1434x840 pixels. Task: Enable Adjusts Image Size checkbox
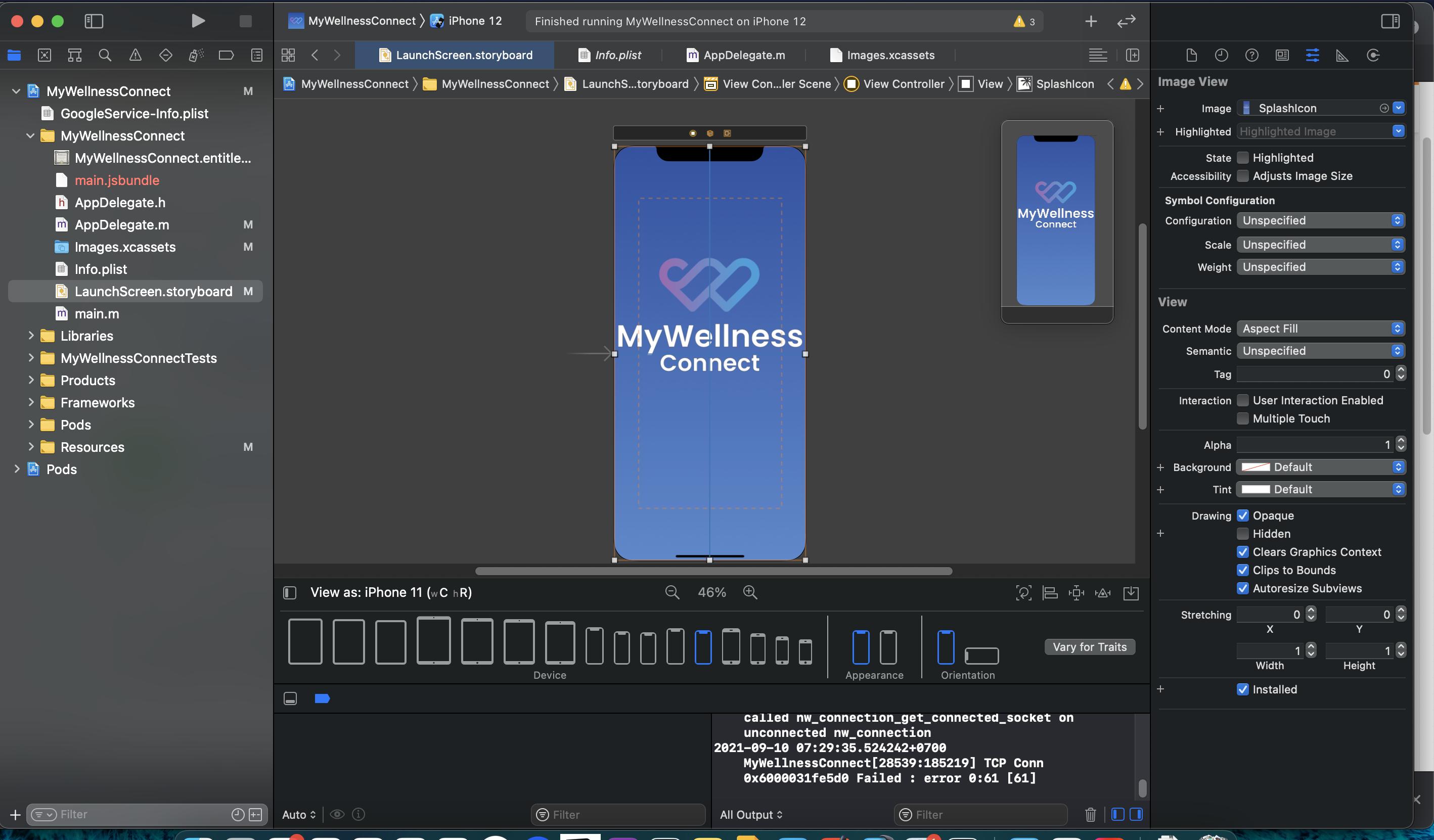[1243, 176]
